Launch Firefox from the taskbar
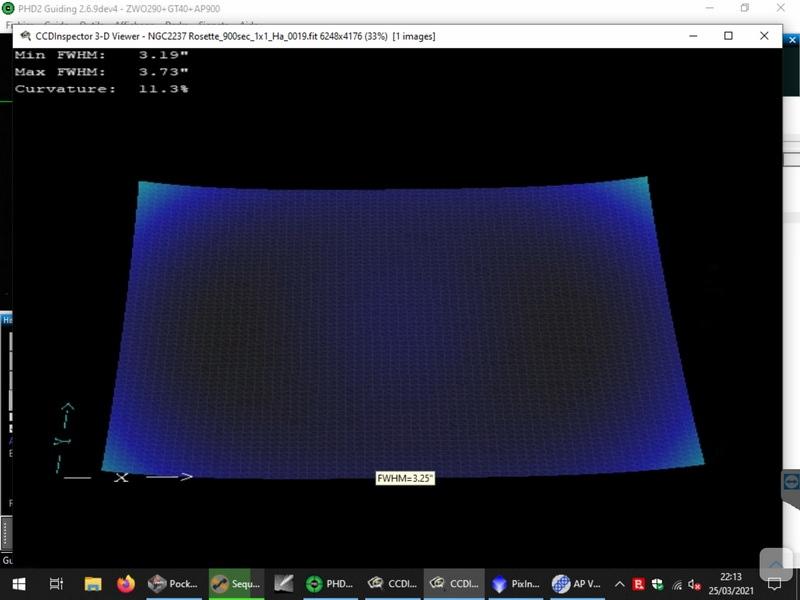The height and width of the screenshot is (600, 800). click(x=126, y=584)
